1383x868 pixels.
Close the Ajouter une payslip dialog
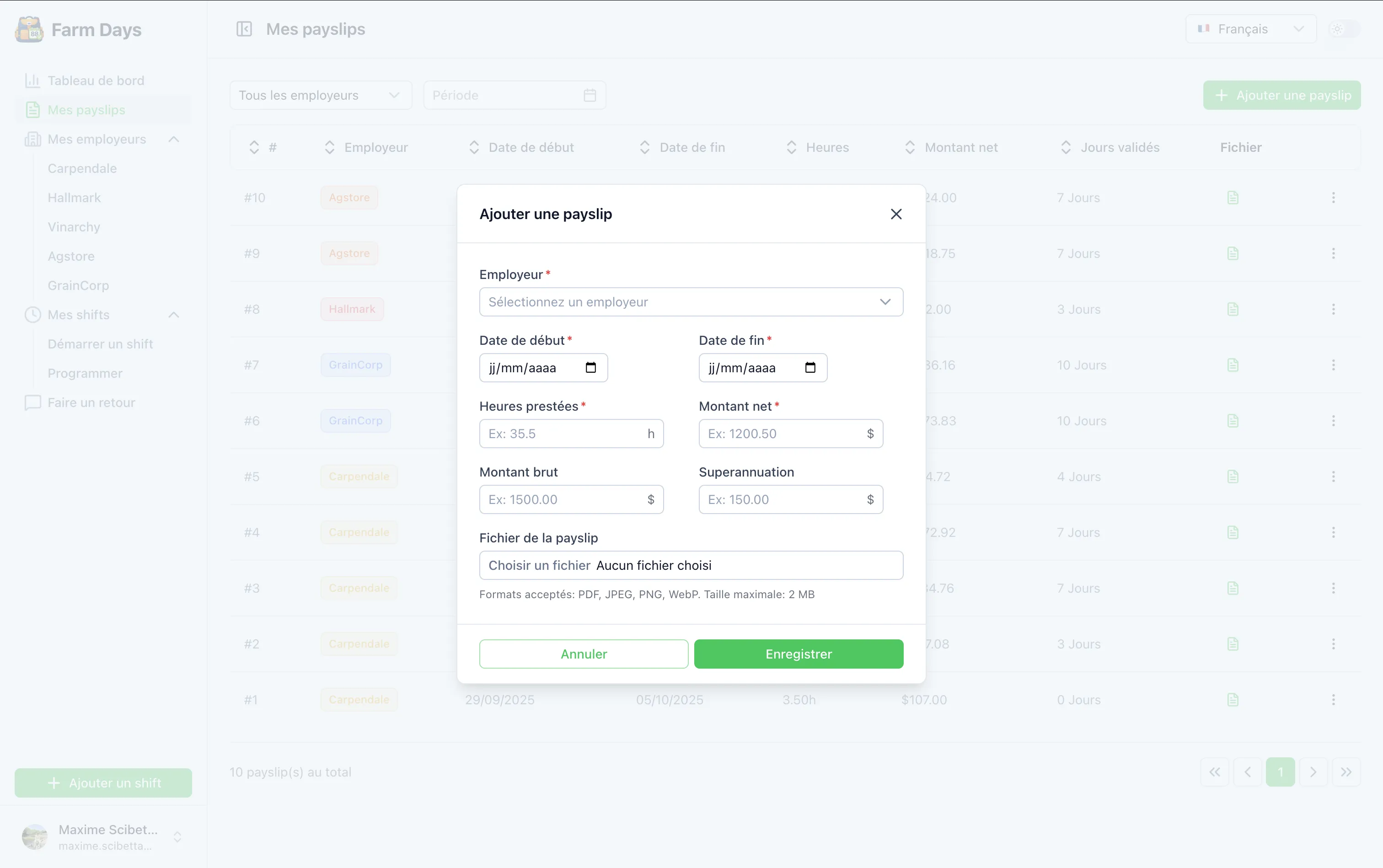[x=895, y=214]
